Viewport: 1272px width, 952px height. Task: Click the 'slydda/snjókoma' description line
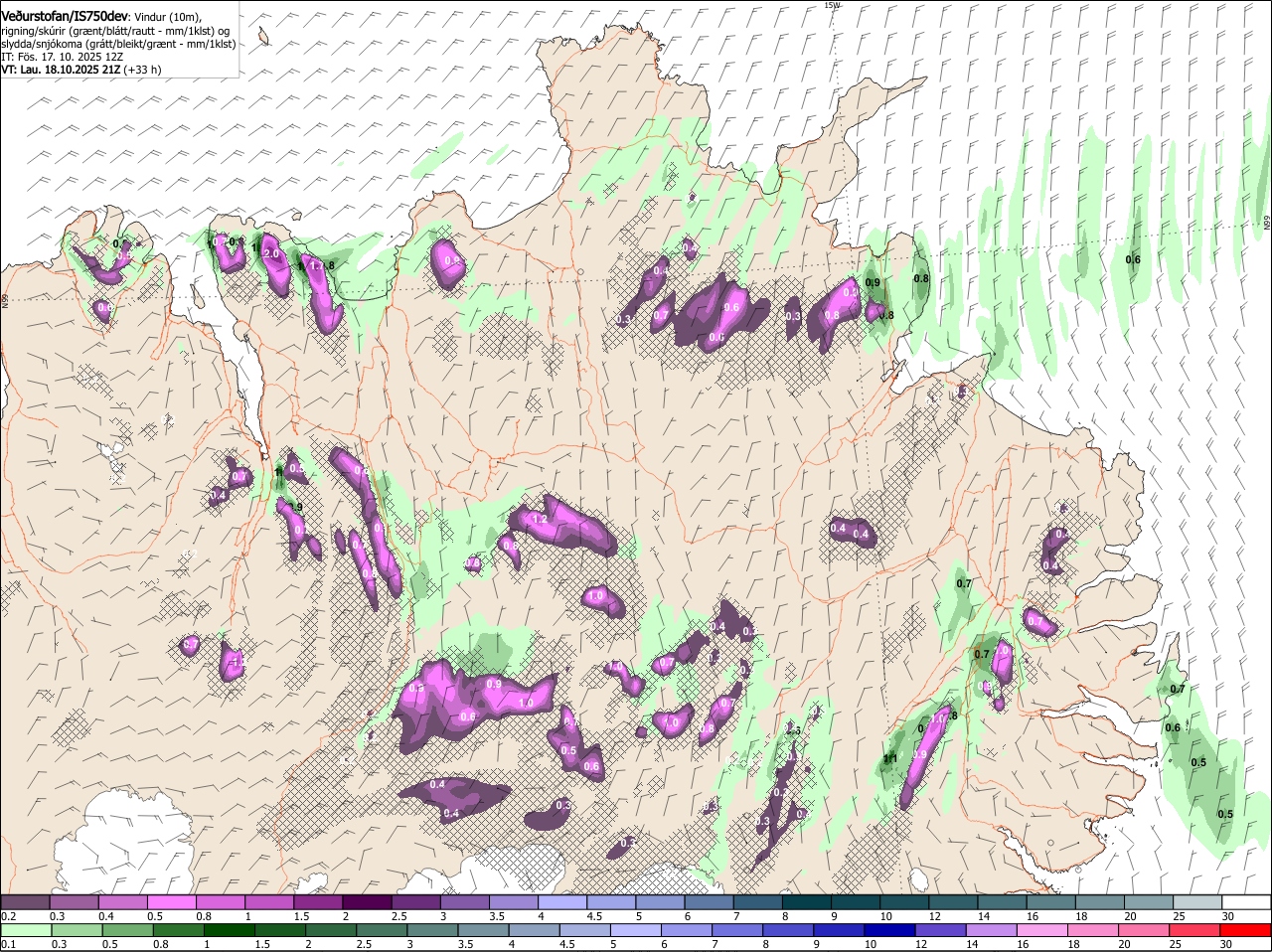(118, 44)
